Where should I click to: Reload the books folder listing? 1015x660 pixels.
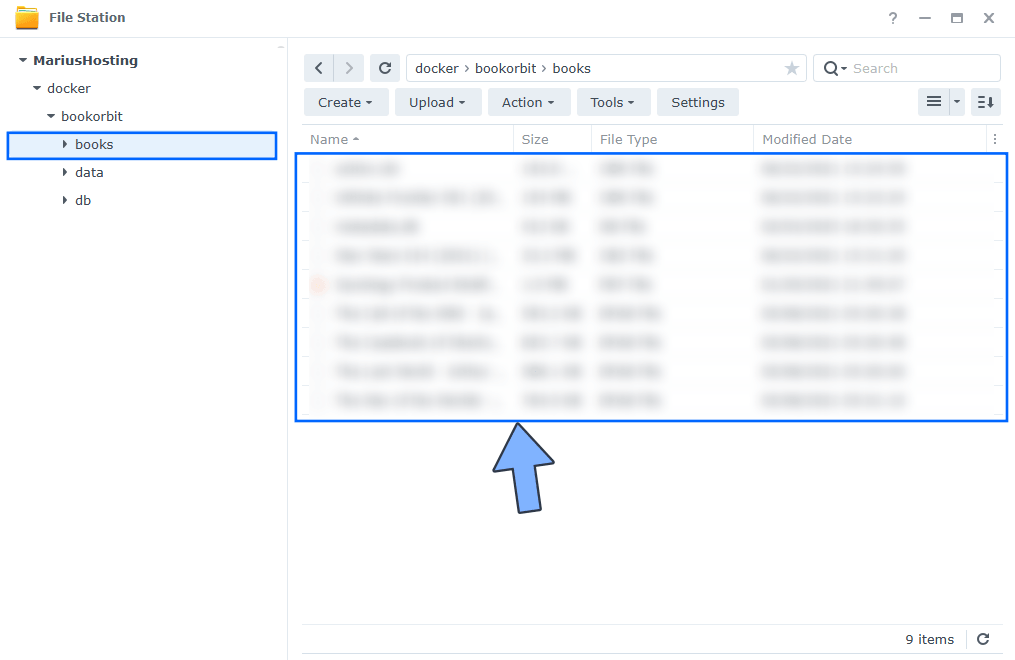(x=385, y=68)
